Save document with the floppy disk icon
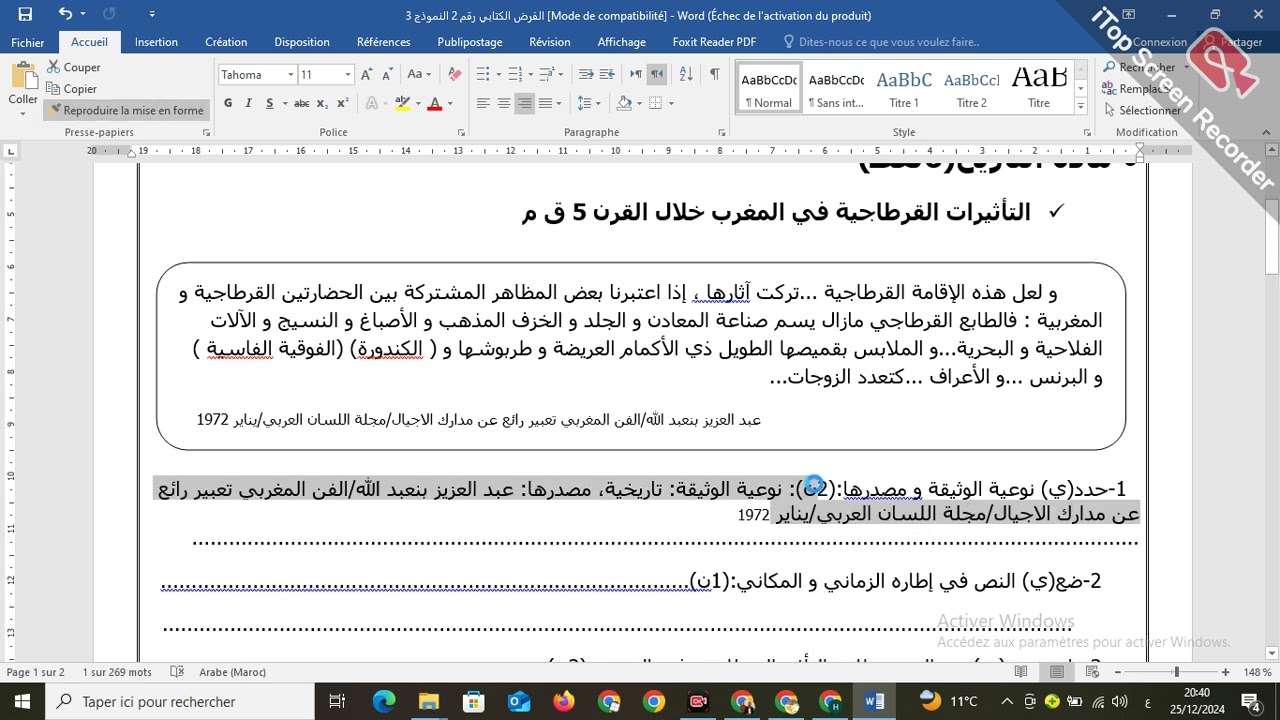1280x720 pixels. pyautogui.click(x=25, y=14)
